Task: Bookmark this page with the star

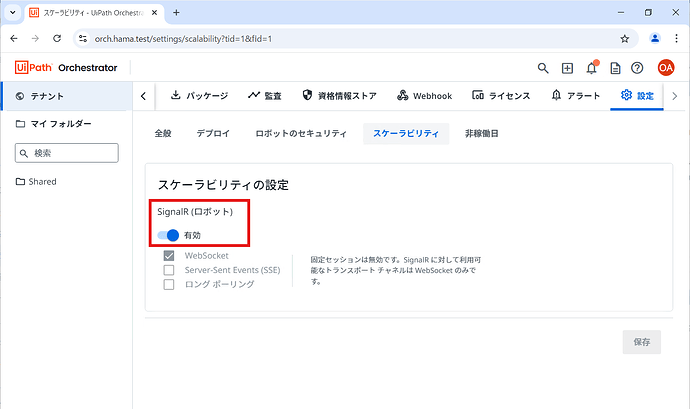Action: [624, 39]
